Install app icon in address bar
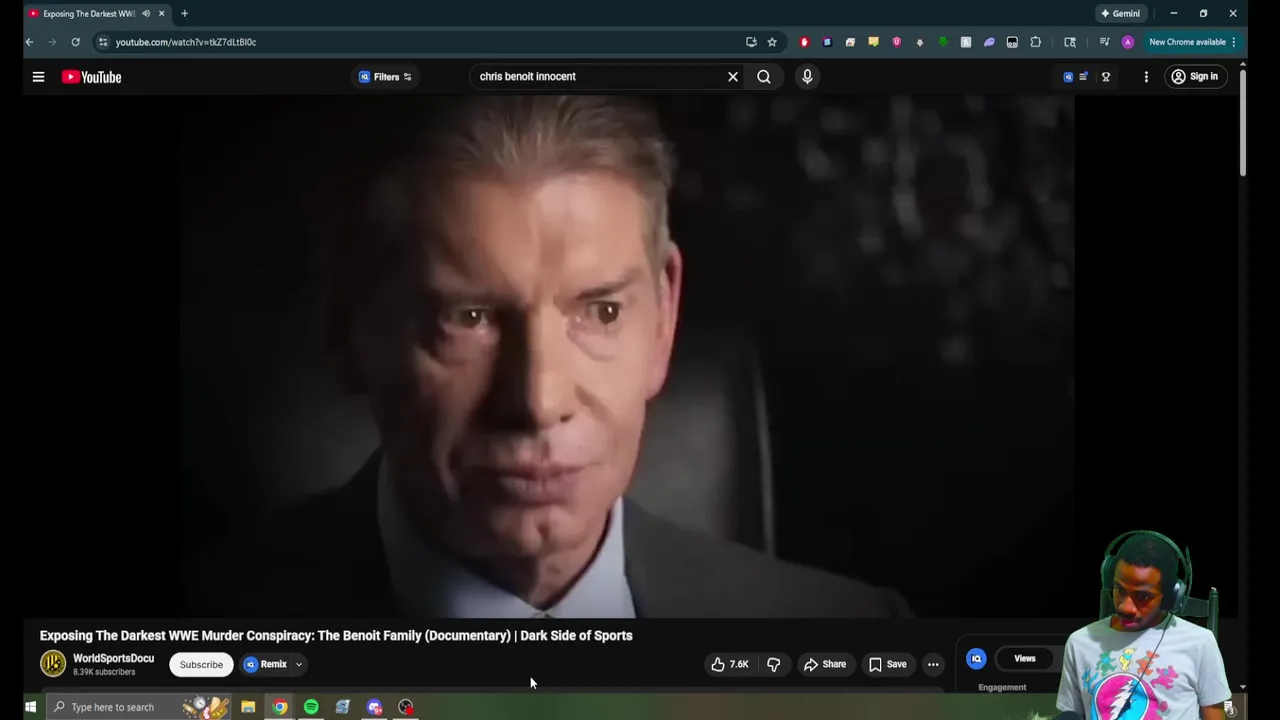 [751, 42]
